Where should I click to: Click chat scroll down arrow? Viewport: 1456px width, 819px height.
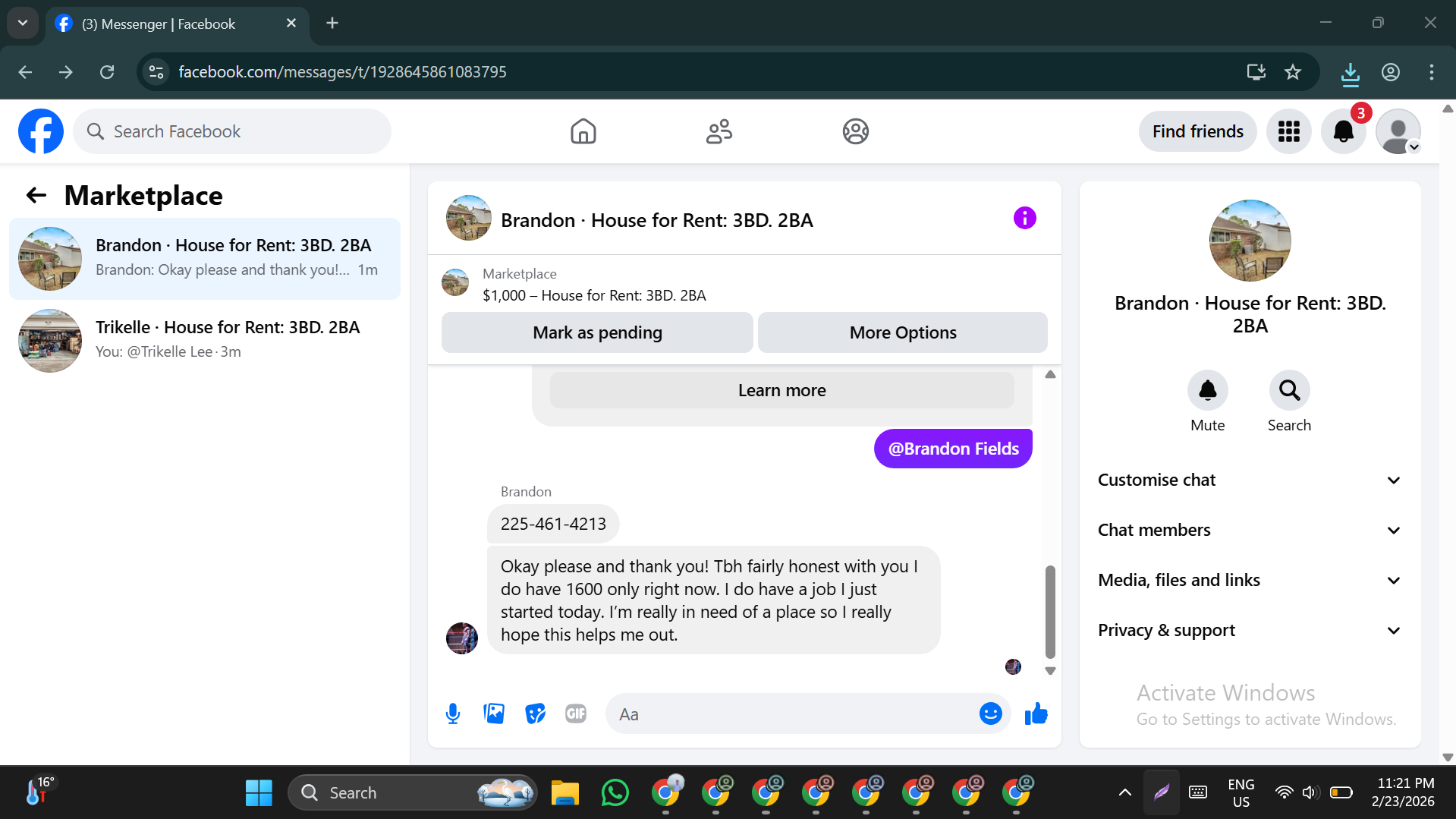(1050, 671)
